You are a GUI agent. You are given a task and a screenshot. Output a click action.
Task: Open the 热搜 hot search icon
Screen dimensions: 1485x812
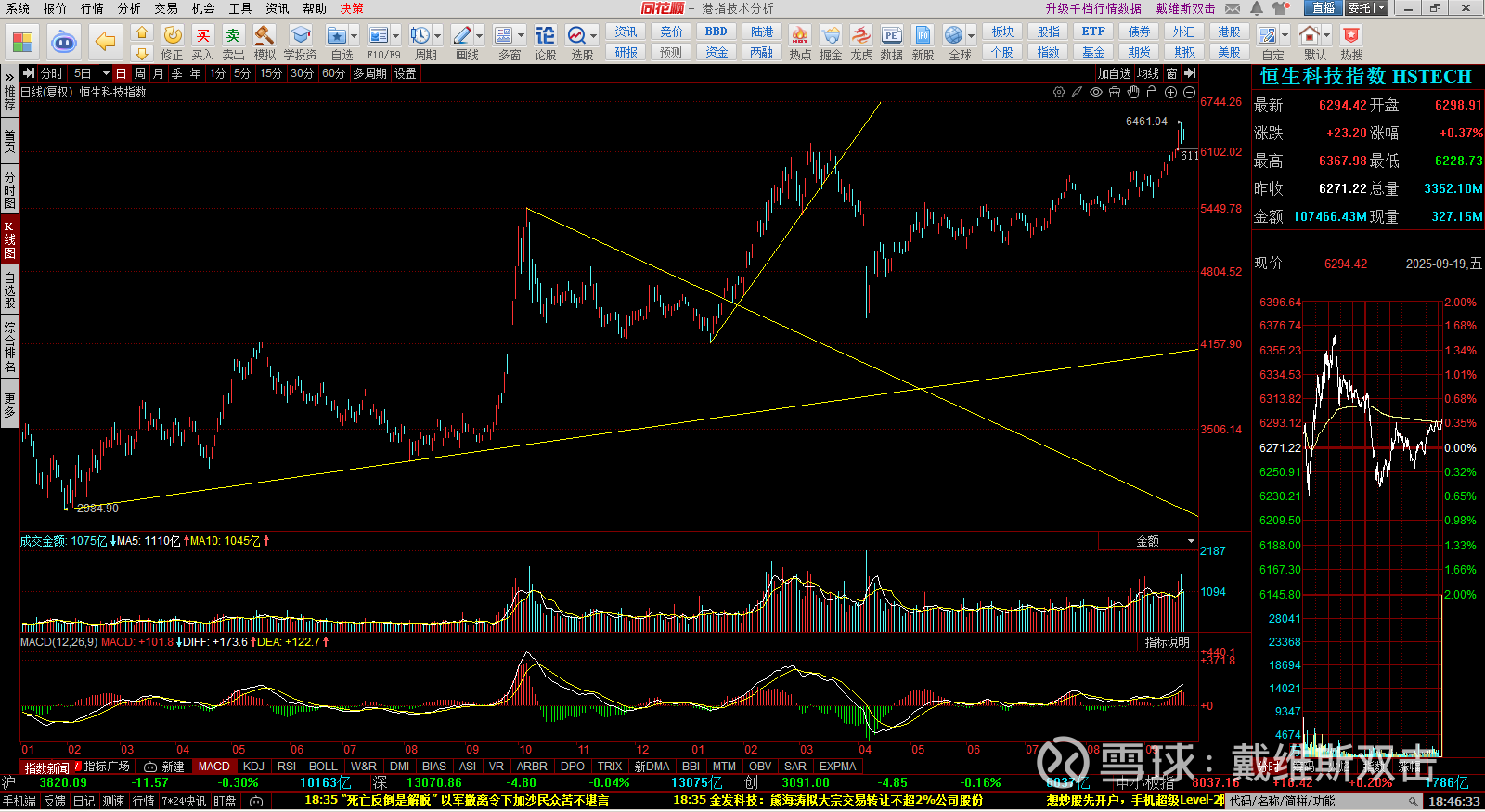pos(1351,36)
